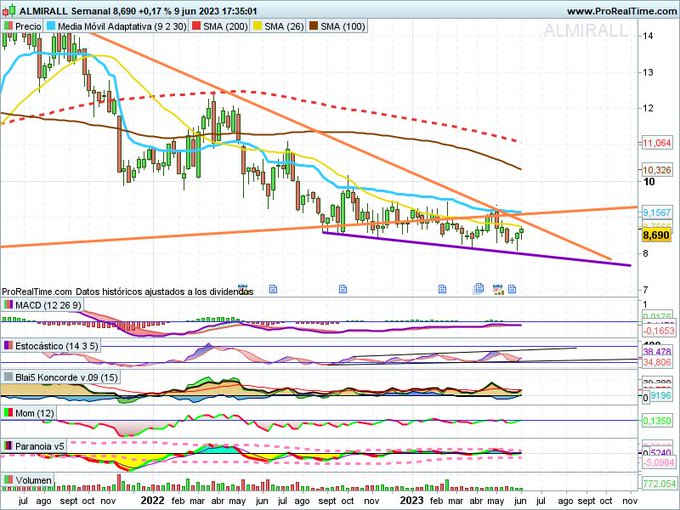Open the document event icon near October 2022
The image size is (680, 510).
coord(343,289)
